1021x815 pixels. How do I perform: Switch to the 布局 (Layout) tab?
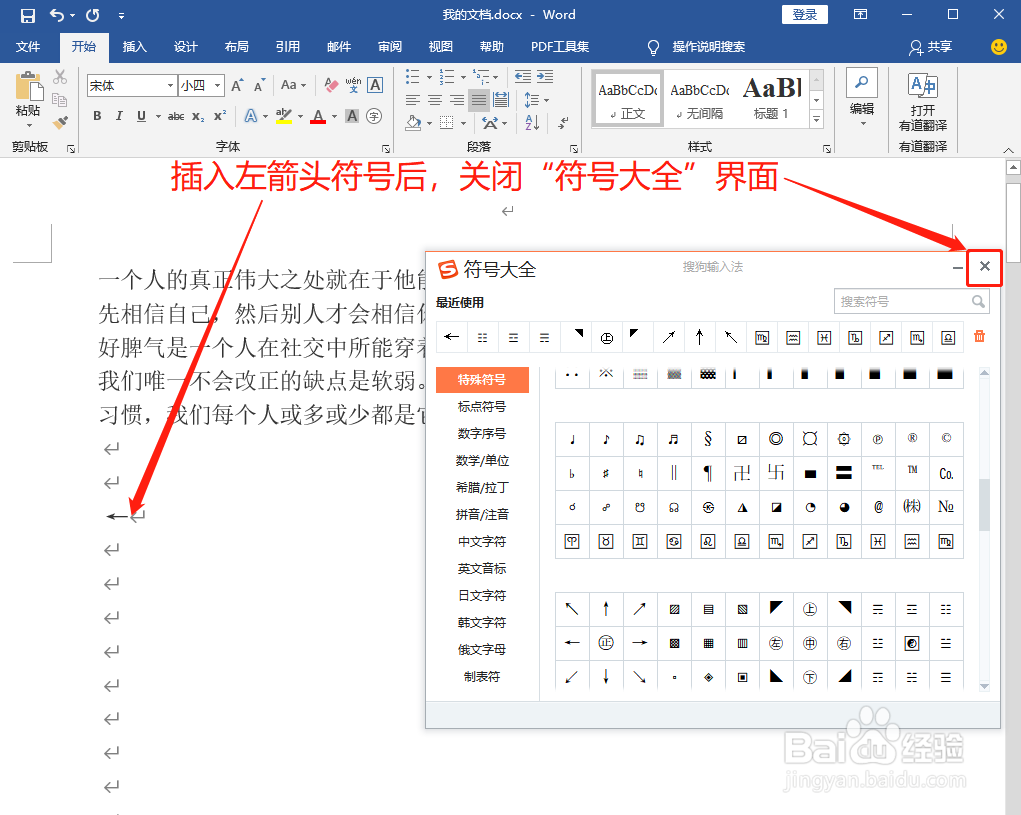(x=236, y=47)
